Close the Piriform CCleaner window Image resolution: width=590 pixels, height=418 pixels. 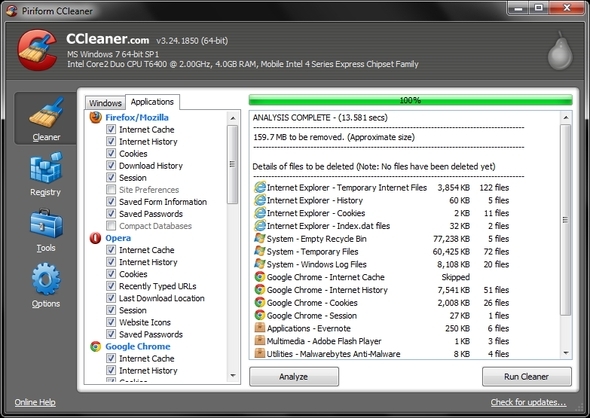(567, 8)
